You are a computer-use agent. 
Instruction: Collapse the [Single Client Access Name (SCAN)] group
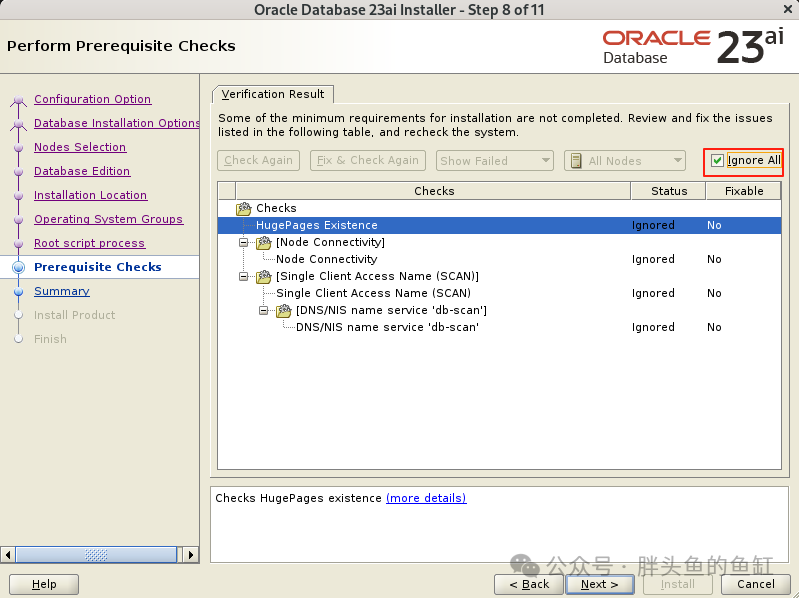point(244,277)
